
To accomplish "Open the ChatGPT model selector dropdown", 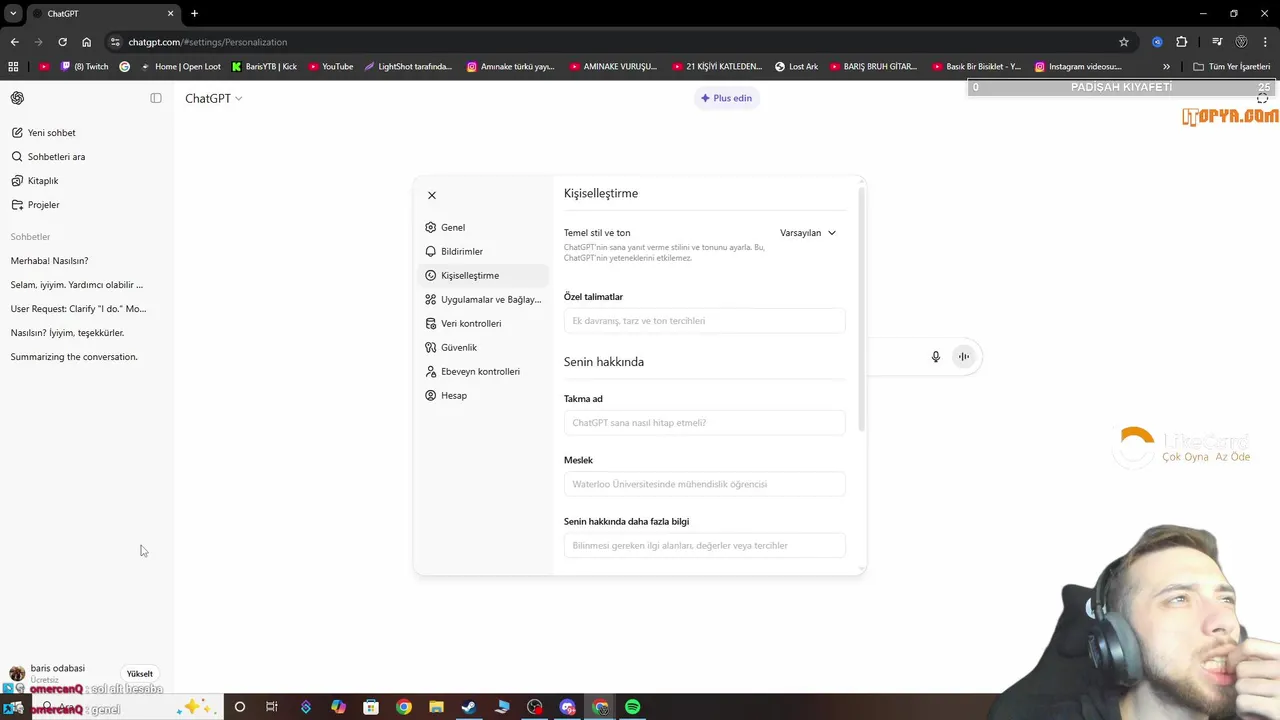I will (x=213, y=98).
